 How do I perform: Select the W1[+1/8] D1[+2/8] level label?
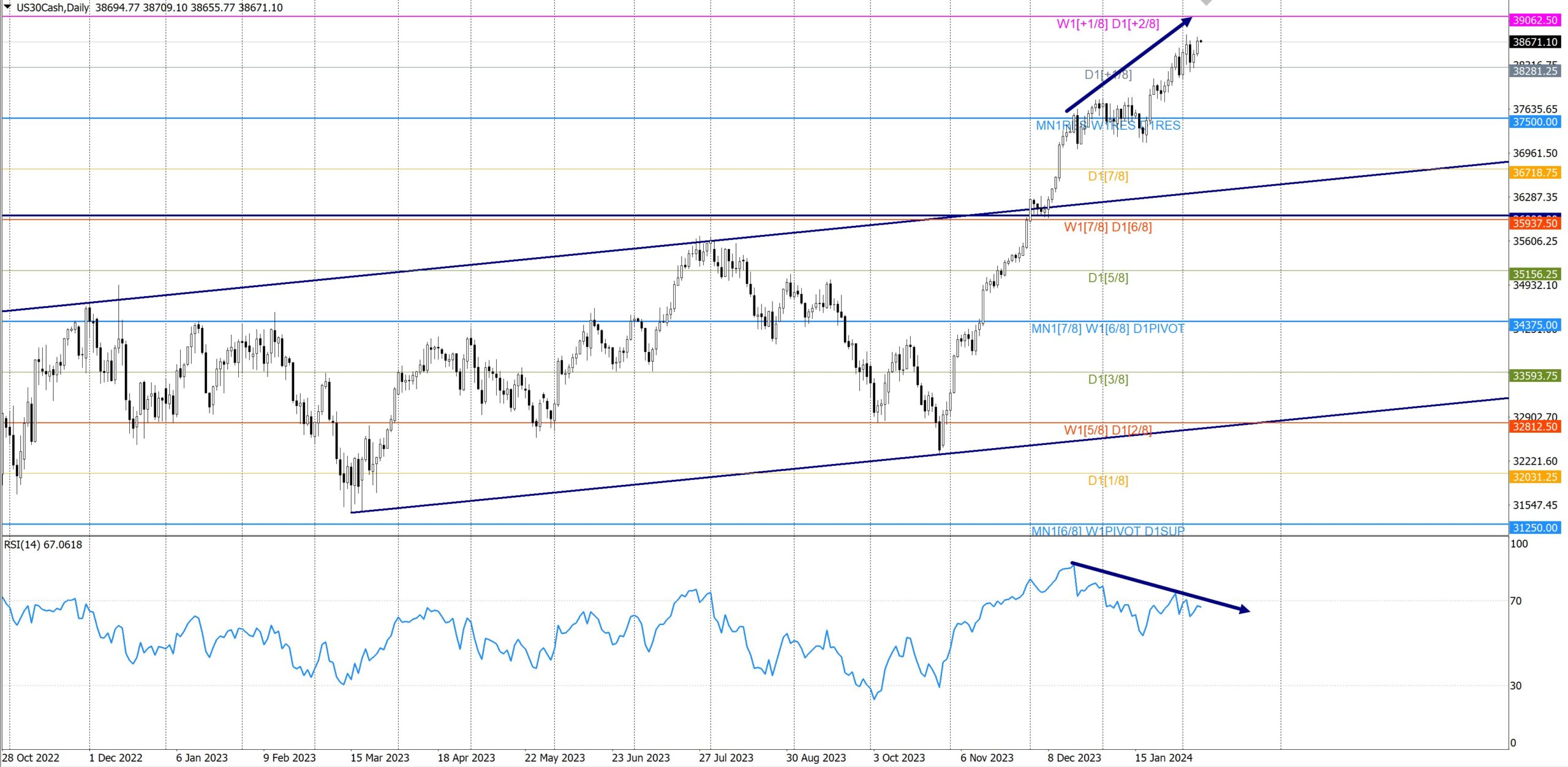[x=1108, y=24]
